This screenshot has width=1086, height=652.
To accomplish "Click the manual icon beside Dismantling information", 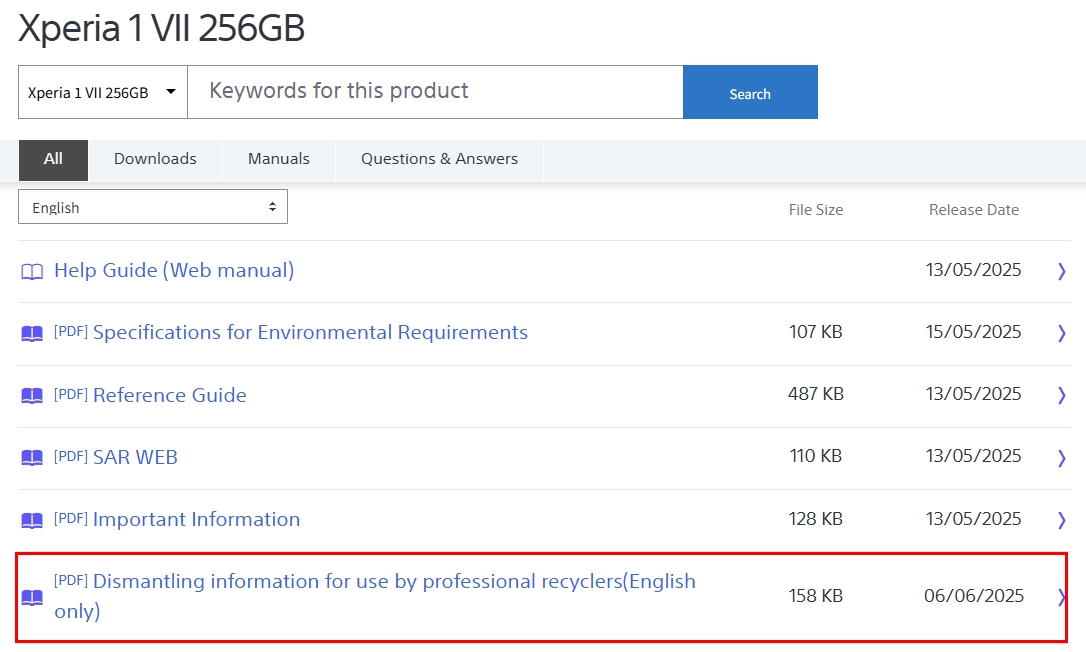I will (32, 597).
